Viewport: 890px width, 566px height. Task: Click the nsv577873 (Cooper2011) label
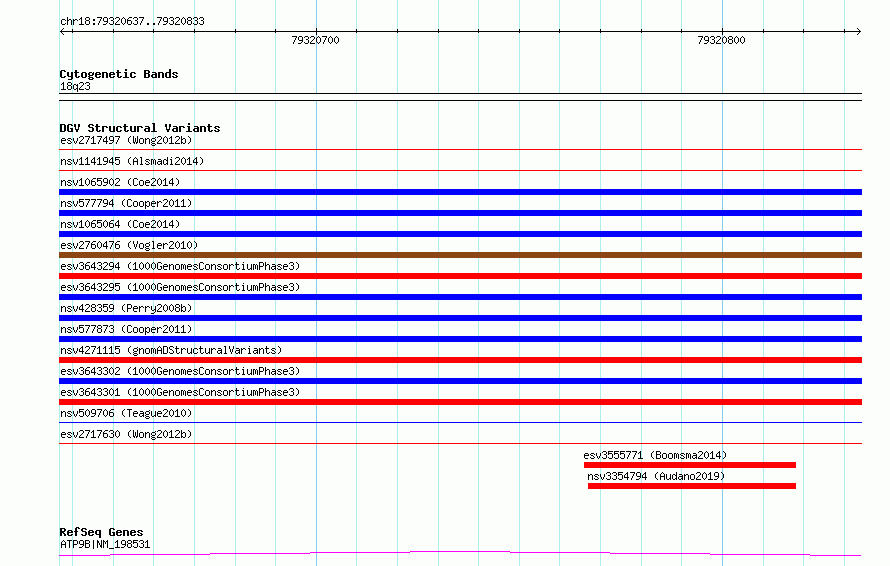coord(126,329)
